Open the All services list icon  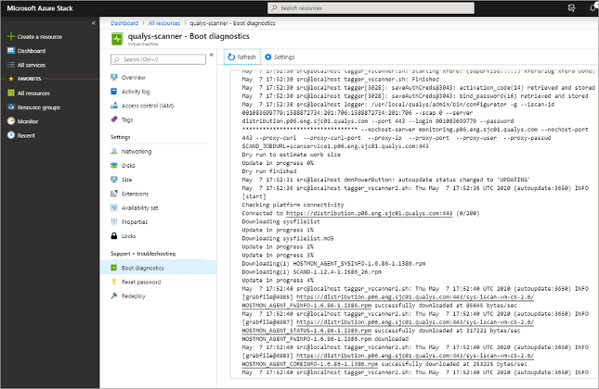click(11, 65)
